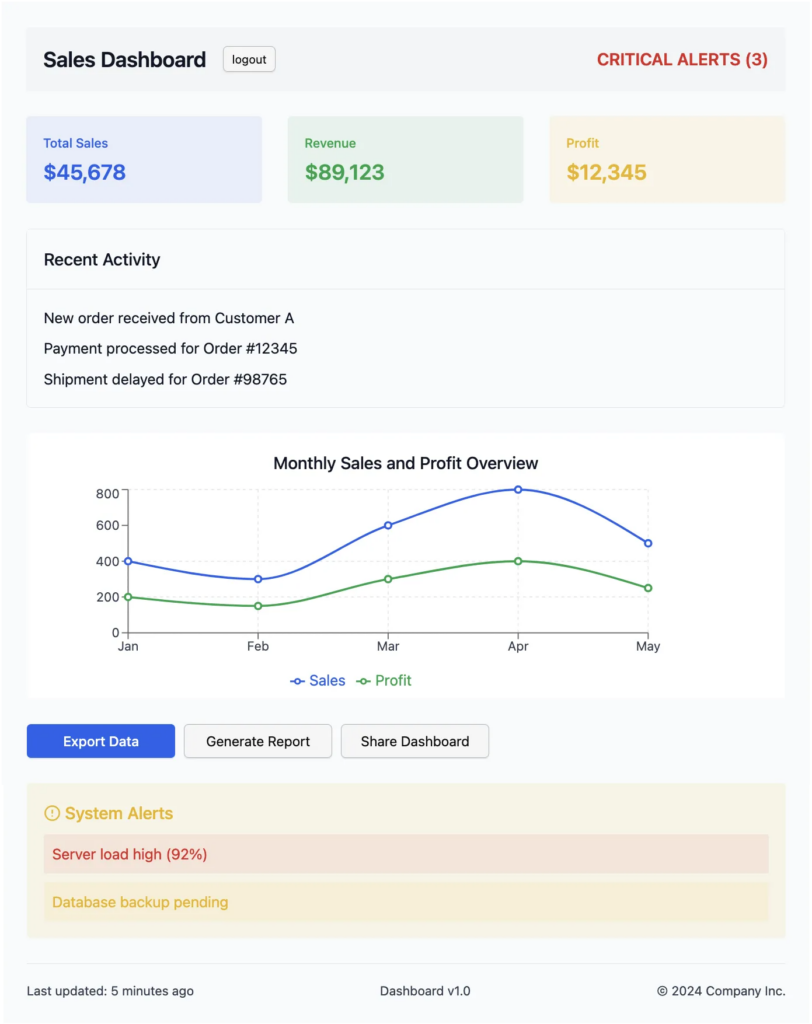Screen dimensions: 812x1024
Task: Click the Export Data button
Action: click(x=100, y=741)
